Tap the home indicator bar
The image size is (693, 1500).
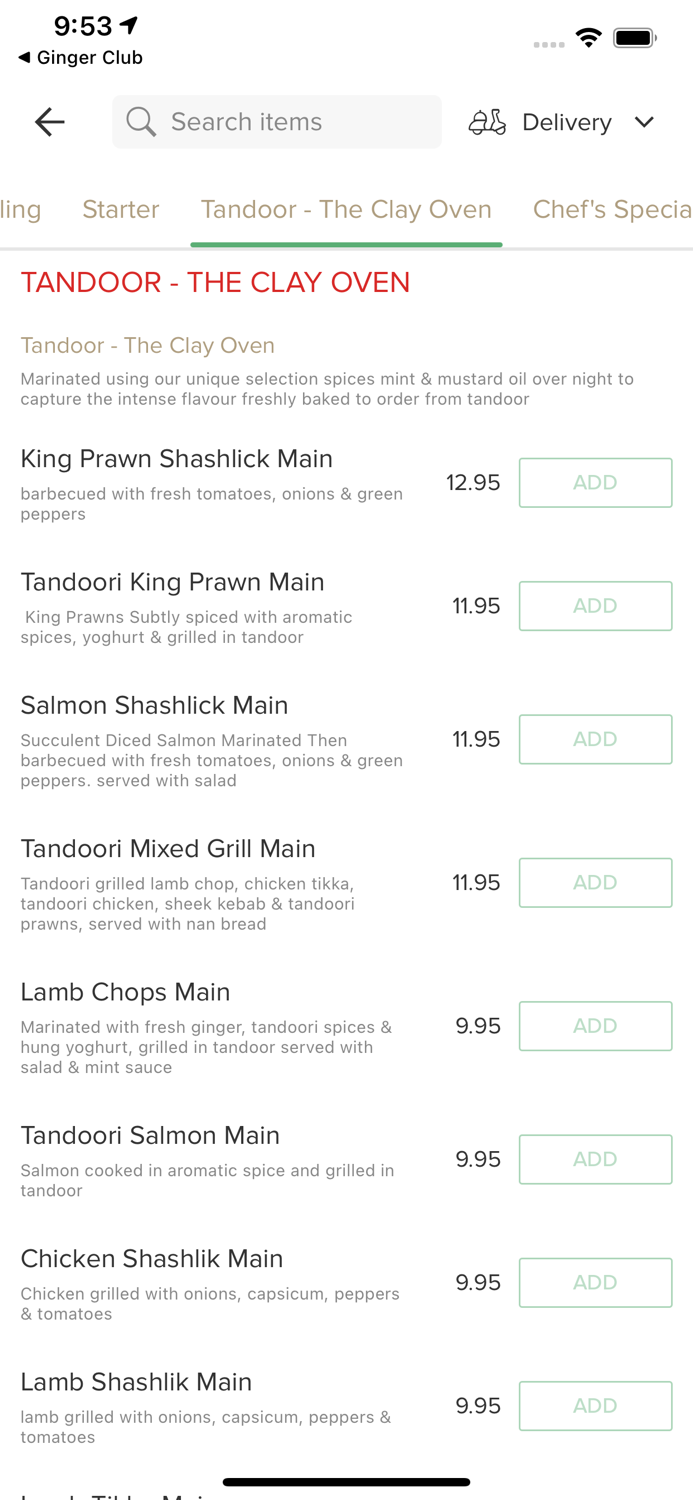[x=346, y=1482]
